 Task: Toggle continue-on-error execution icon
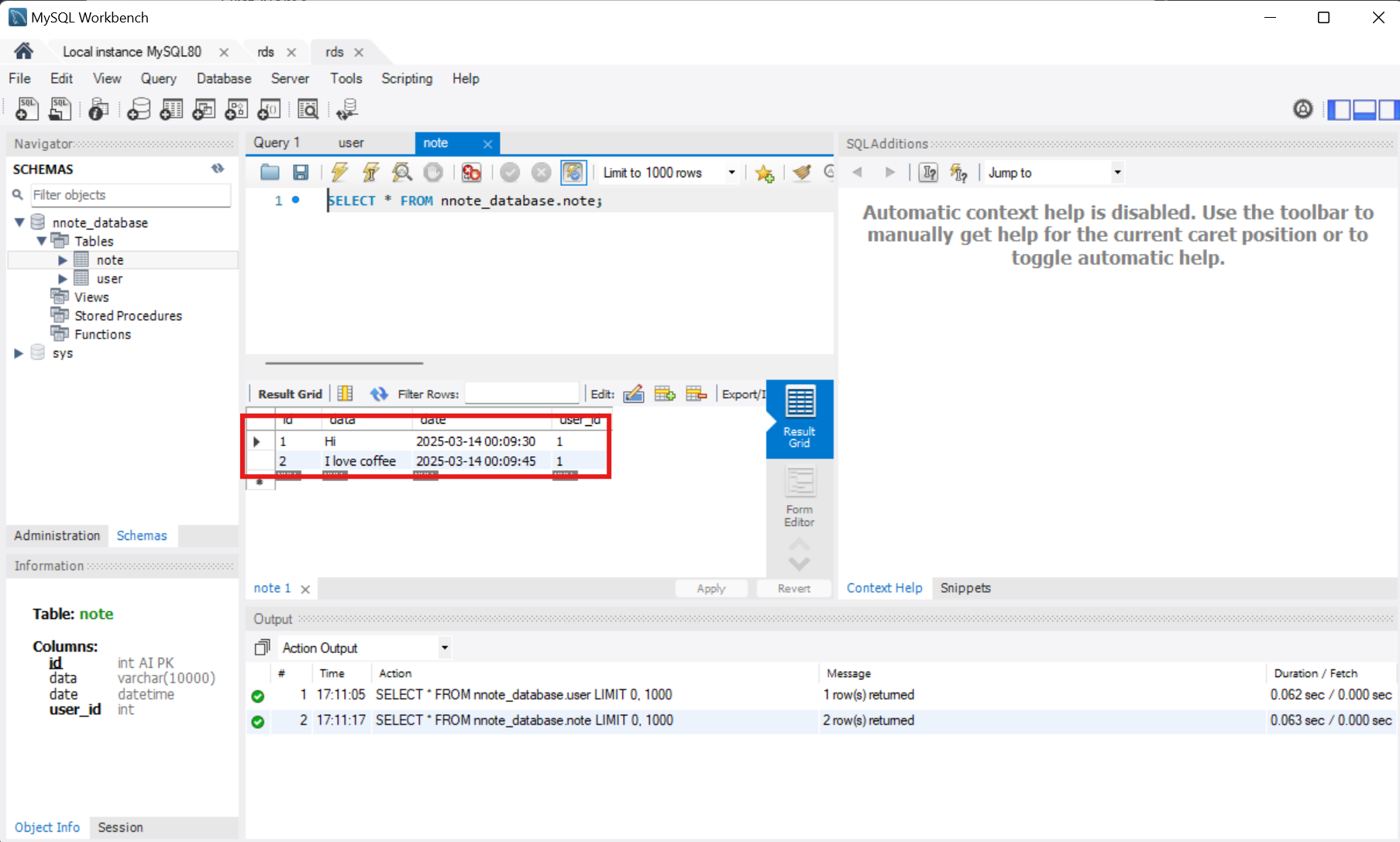click(471, 173)
